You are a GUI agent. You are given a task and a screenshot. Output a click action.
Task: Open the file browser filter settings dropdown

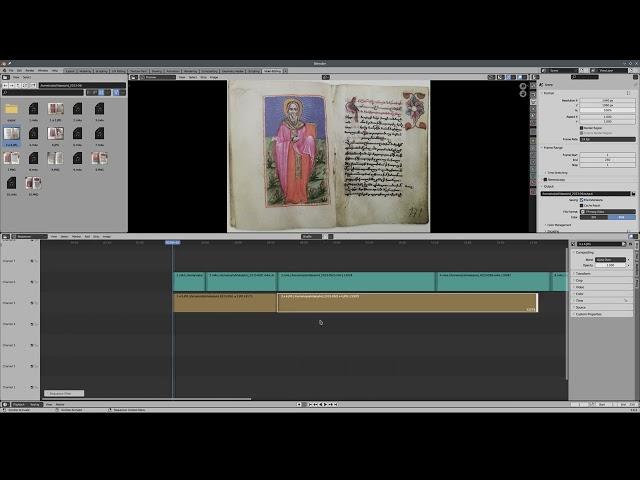point(123,93)
